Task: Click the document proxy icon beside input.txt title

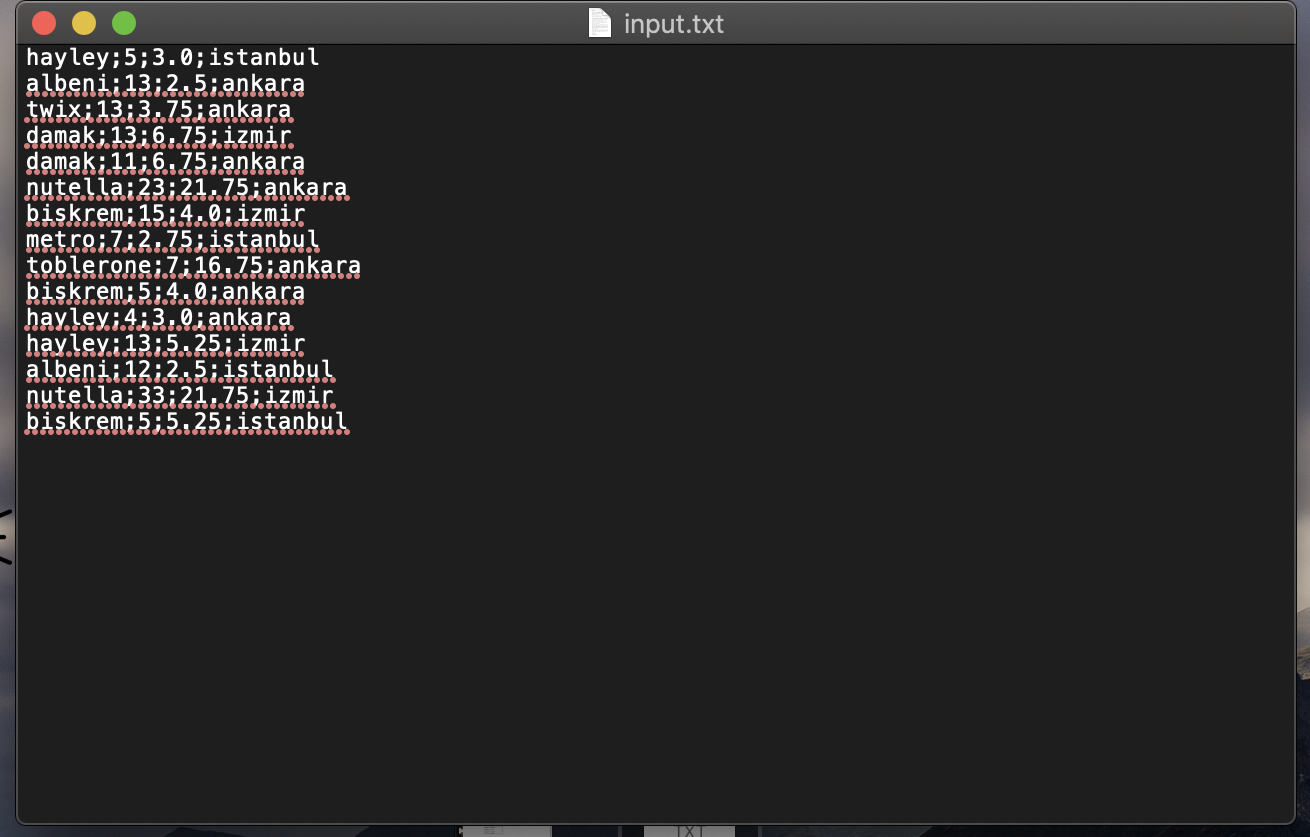Action: pyautogui.click(x=598, y=23)
